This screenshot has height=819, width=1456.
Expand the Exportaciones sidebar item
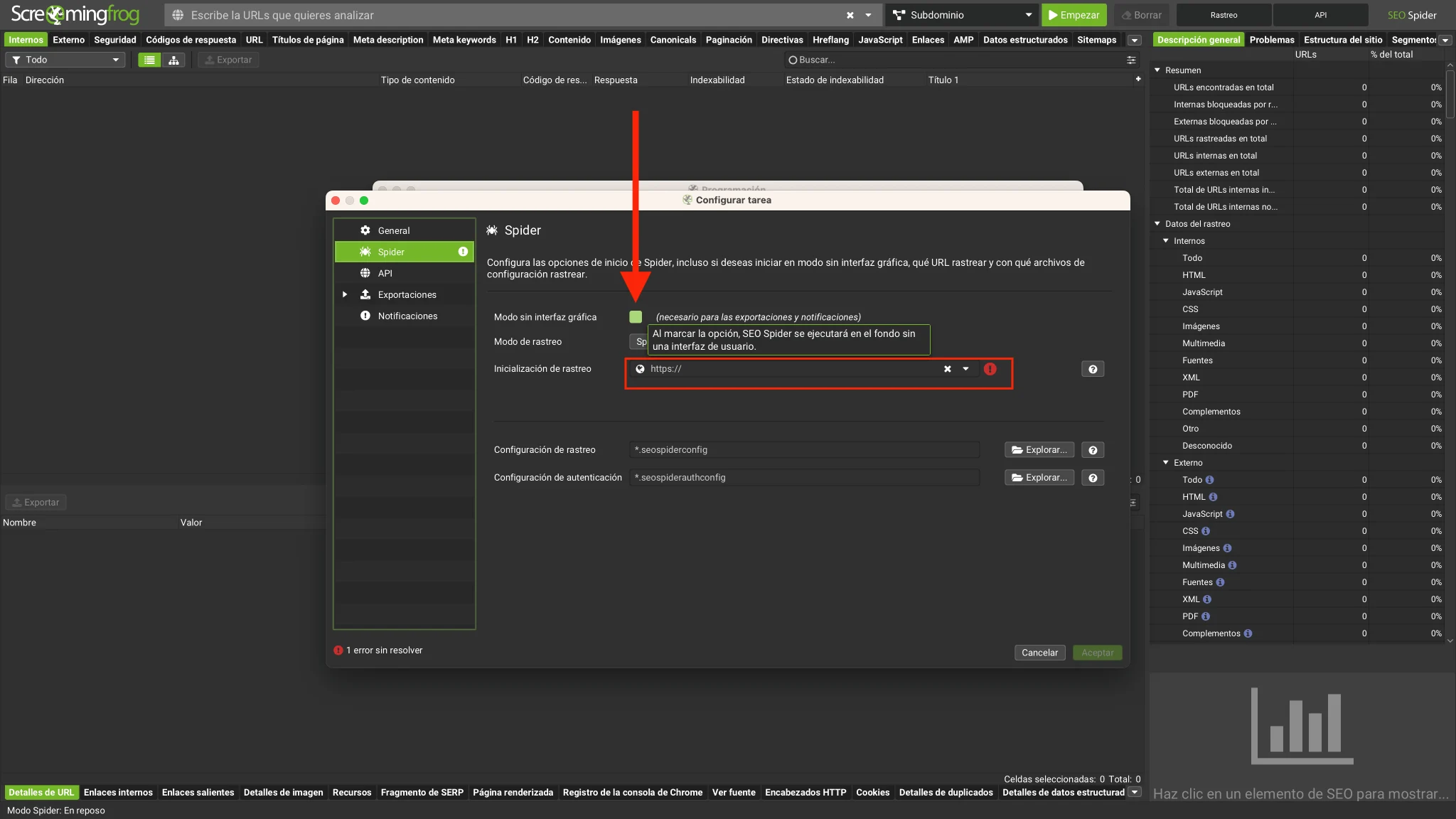(345, 294)
